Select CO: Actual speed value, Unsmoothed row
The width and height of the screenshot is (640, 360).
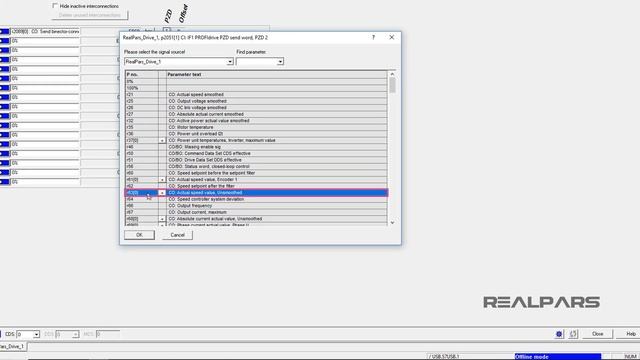[x=256, y=193]
